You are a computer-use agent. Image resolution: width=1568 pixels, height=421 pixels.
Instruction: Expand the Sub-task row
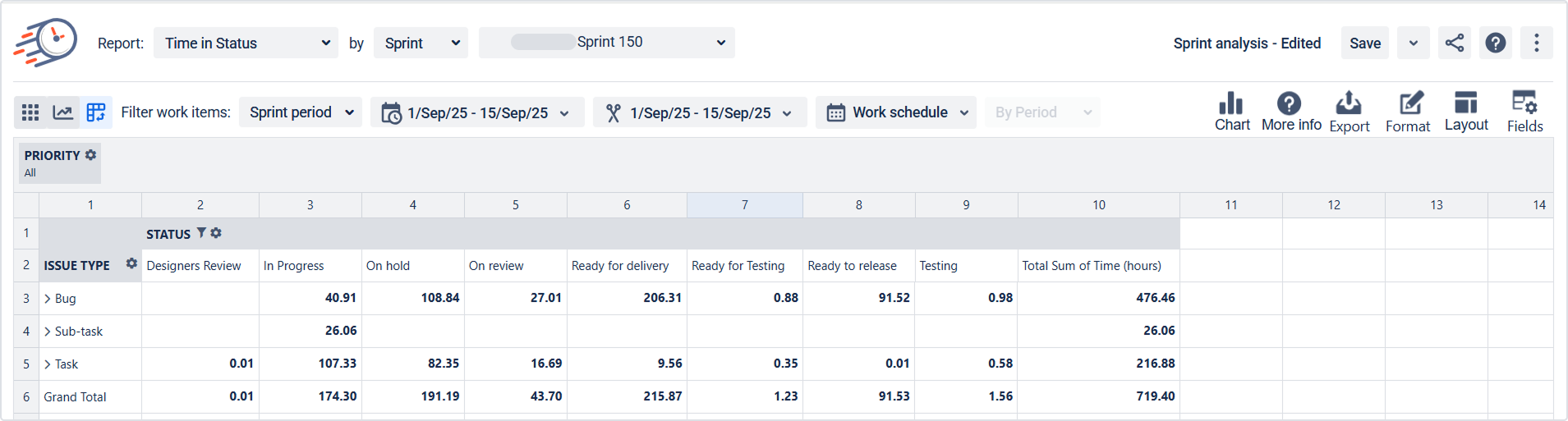48,332
